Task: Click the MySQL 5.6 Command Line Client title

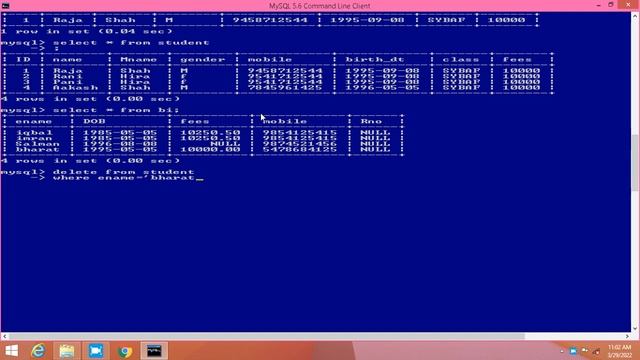Action: (320, 6)
